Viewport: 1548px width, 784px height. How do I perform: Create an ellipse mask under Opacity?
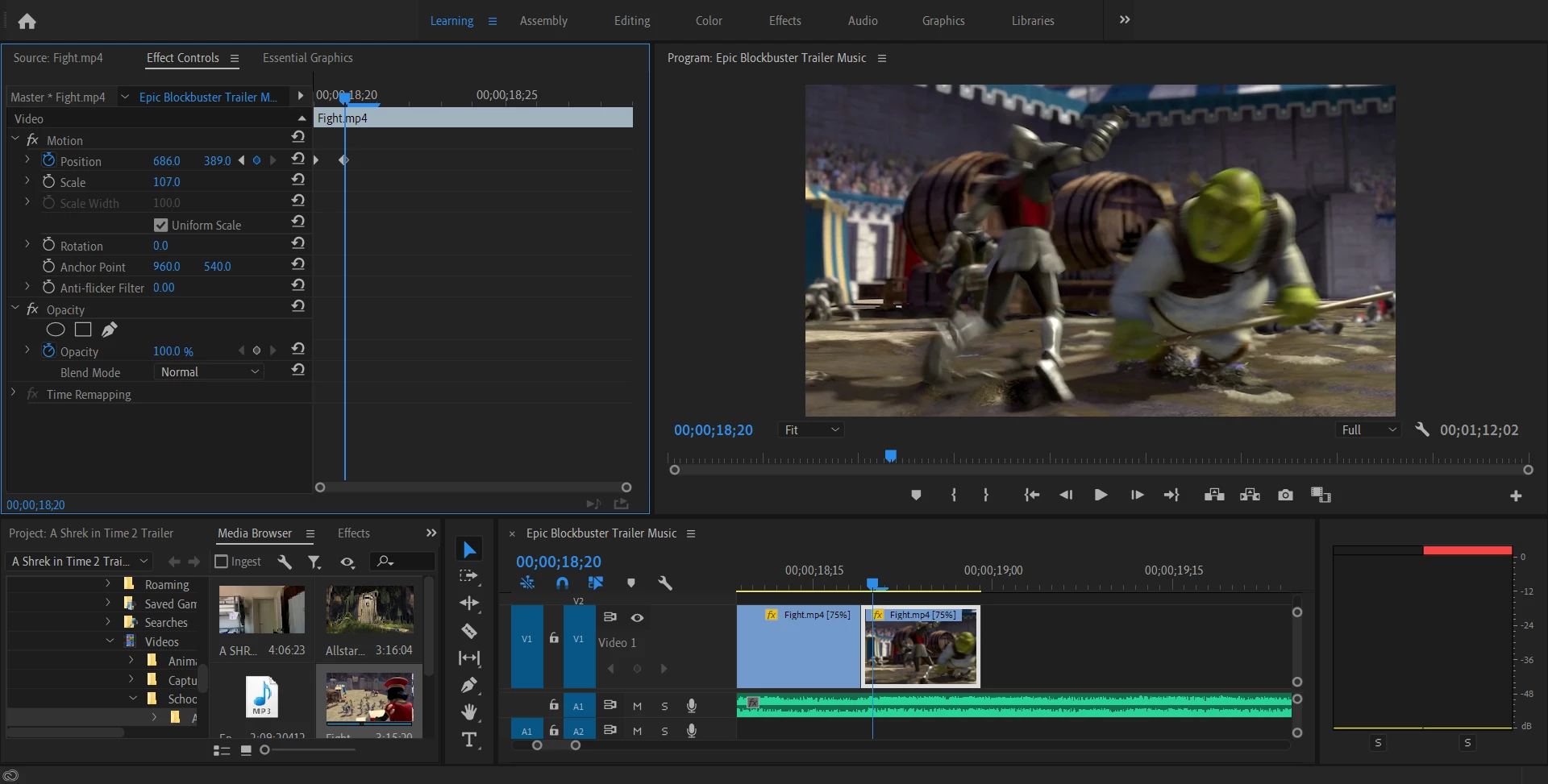click(56, 330)
